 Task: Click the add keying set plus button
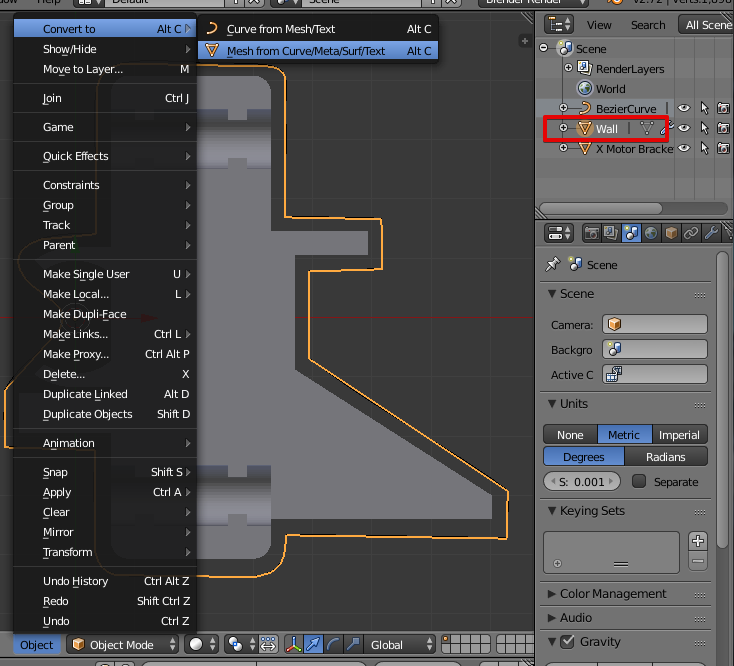pos(698,541)
